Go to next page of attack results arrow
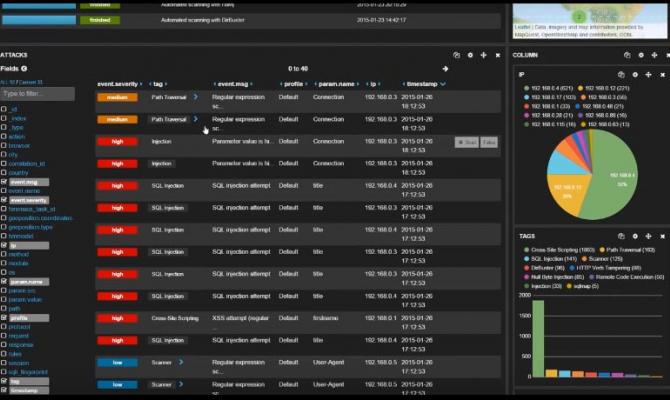 point(445,69)
